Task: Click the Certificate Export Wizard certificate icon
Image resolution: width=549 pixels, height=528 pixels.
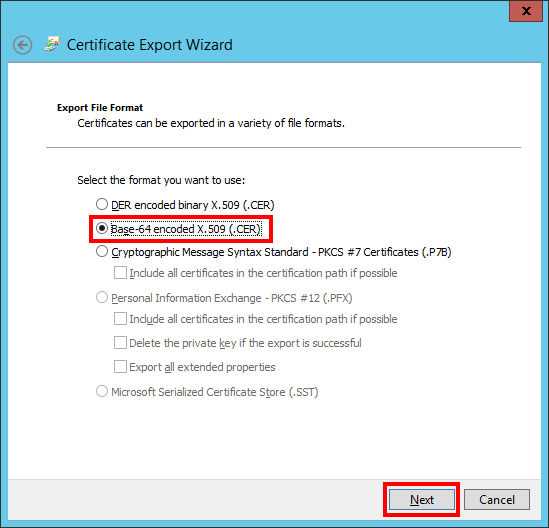Action: (x=52, y=44)
